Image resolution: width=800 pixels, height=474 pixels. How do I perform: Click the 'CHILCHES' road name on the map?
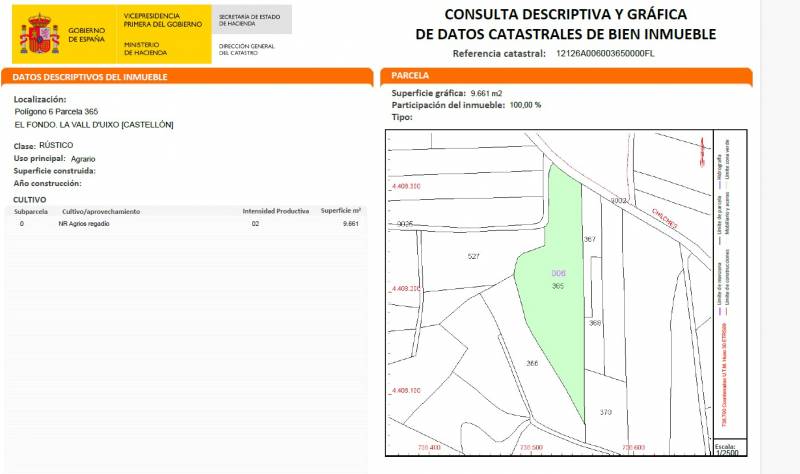coord(665,218)
